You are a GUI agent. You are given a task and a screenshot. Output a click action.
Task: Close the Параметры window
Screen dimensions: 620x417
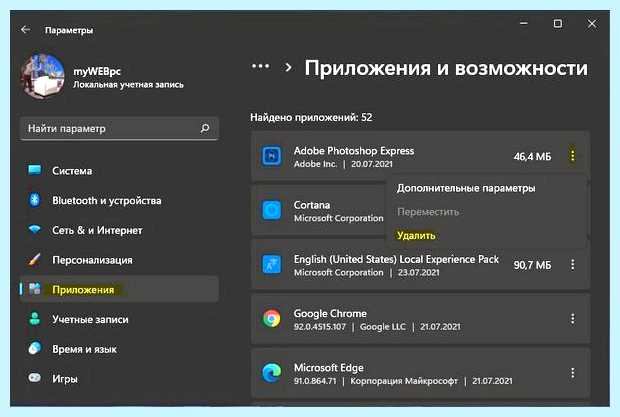coord(592,24)
